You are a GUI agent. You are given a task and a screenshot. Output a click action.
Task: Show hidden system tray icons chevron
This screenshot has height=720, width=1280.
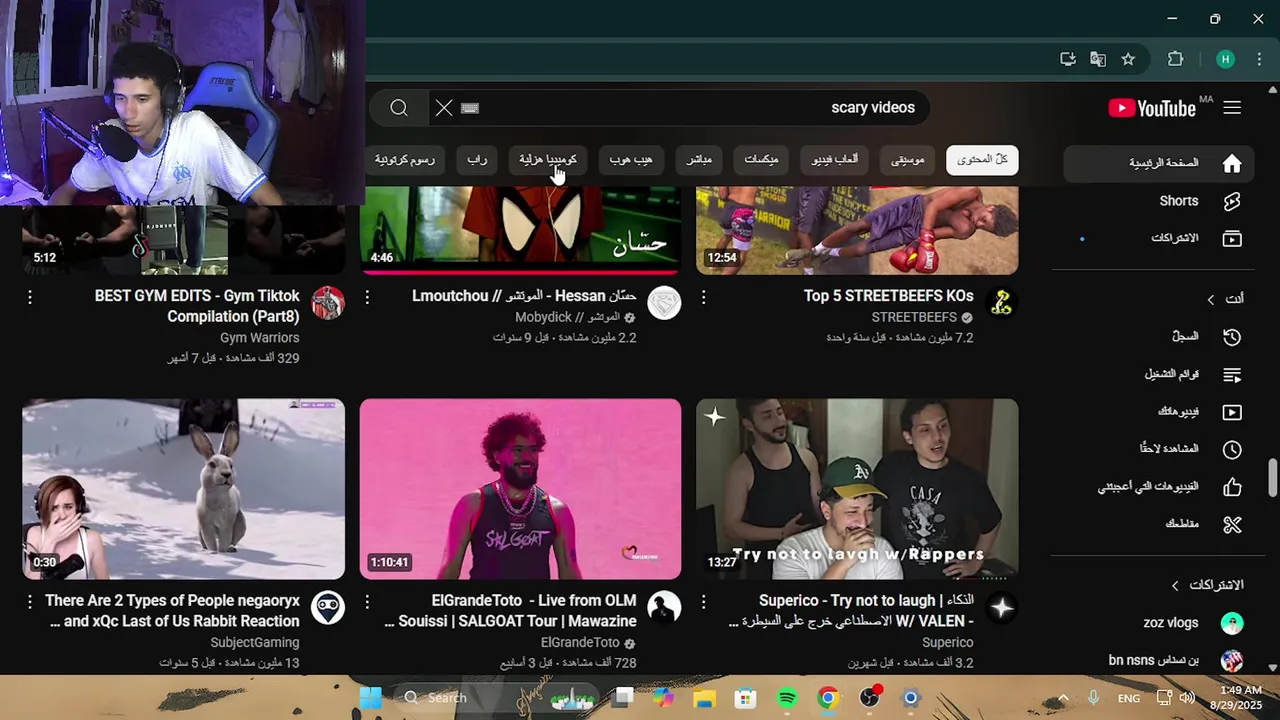[1063, 698]
